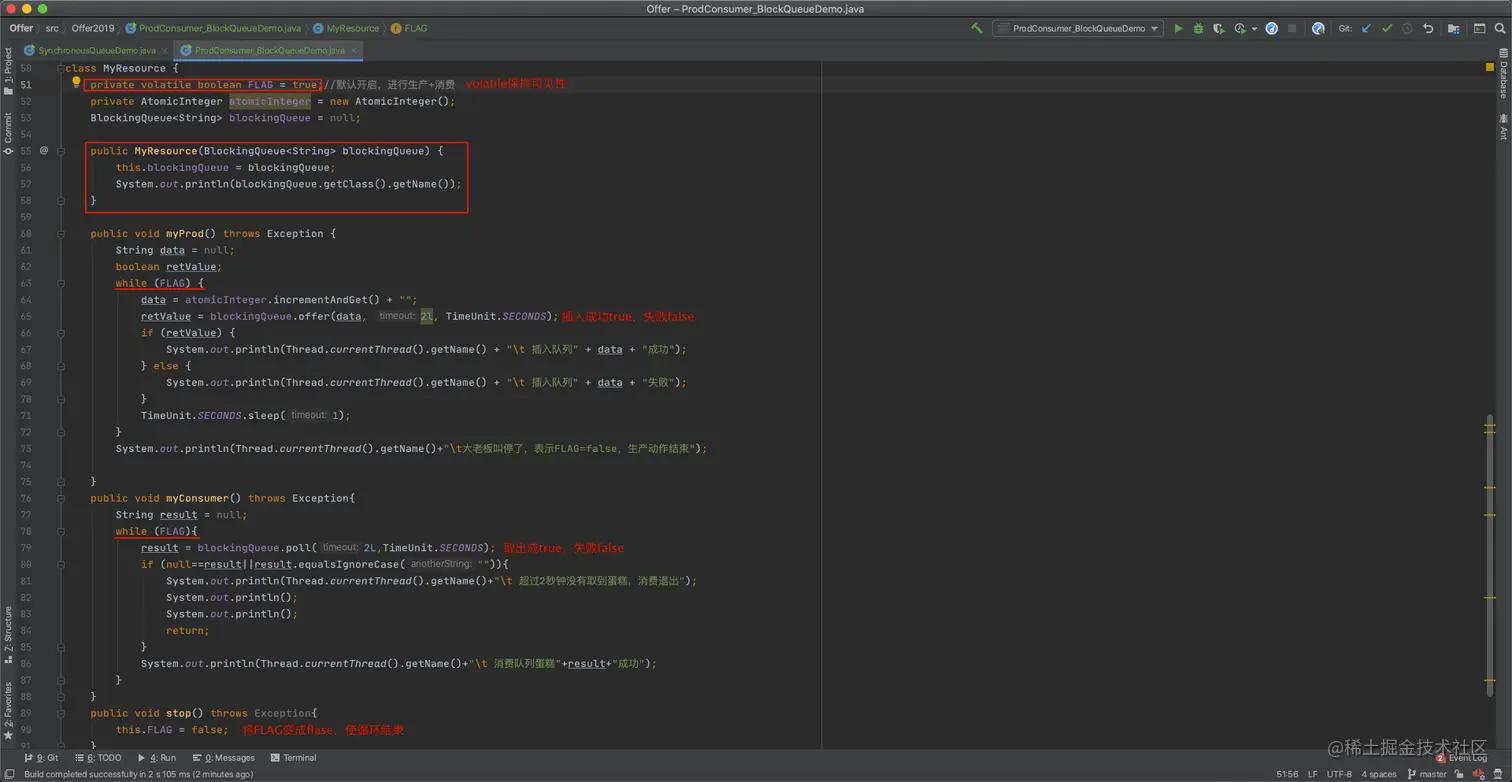The height and width of the screenshot is (782, 1512).
Task: Click the run with profiler icon
Action: pos(1240,29)
